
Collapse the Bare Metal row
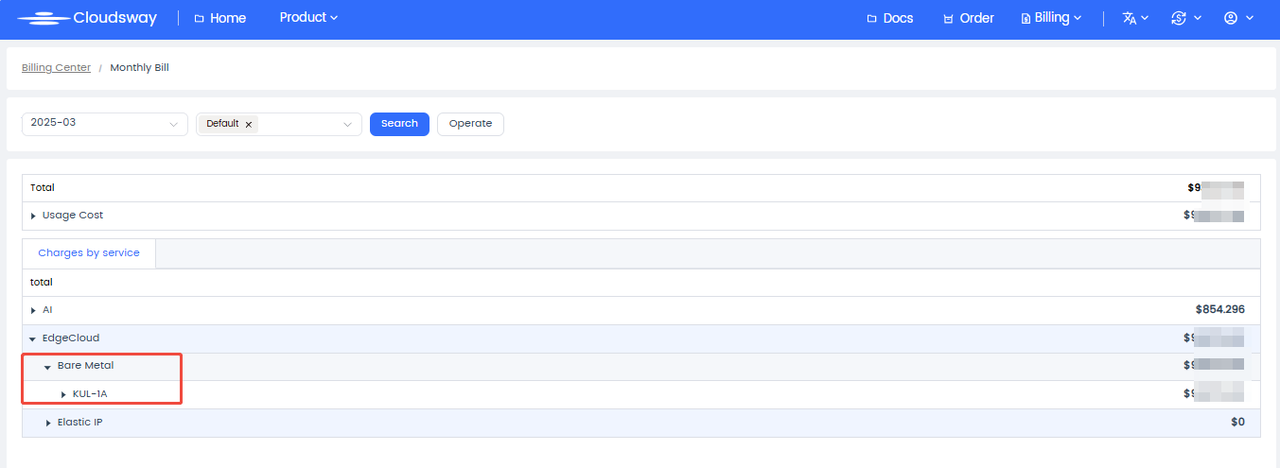tap(48, 367)
